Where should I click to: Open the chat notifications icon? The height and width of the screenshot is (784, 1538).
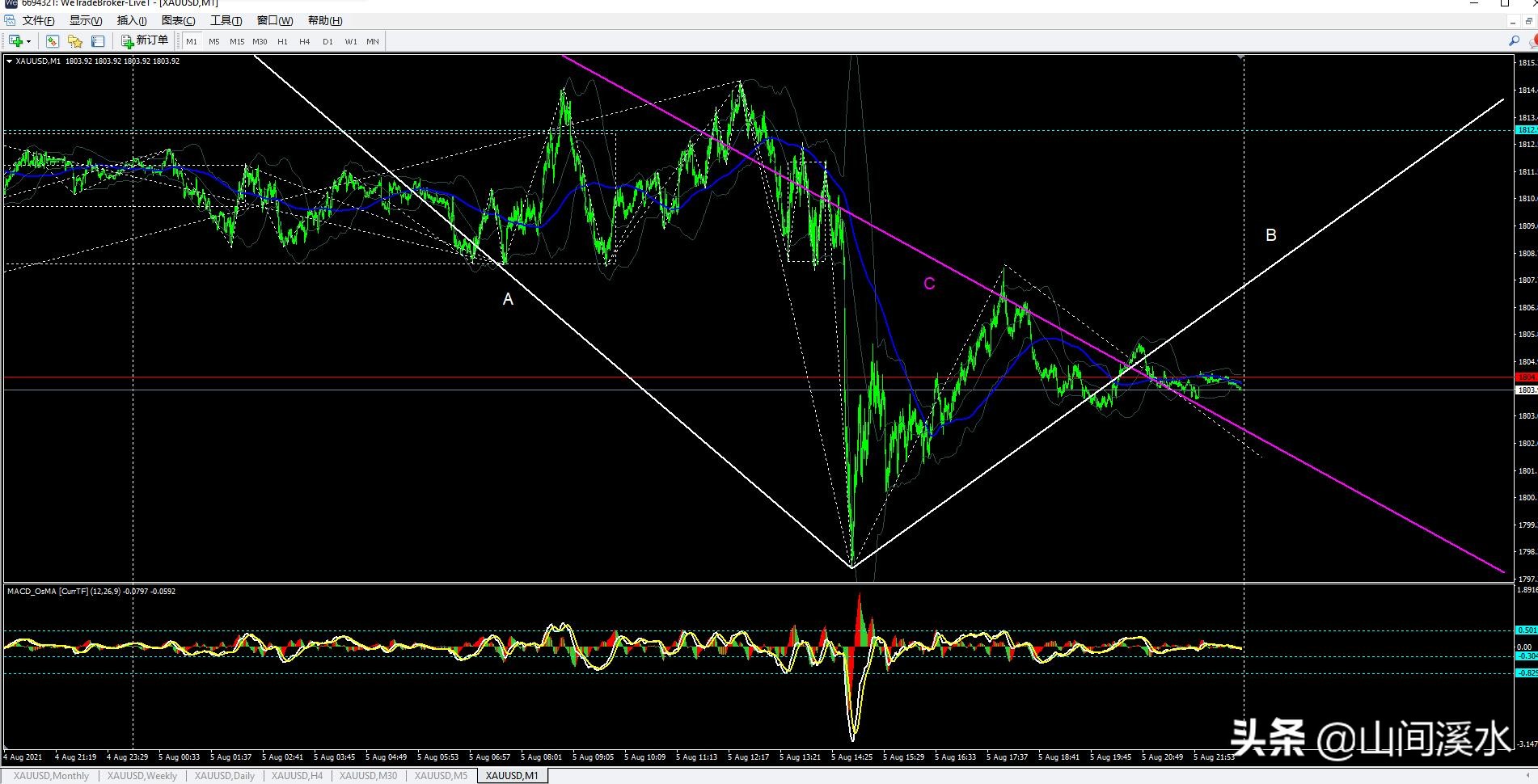click(x=1532, y=41)
